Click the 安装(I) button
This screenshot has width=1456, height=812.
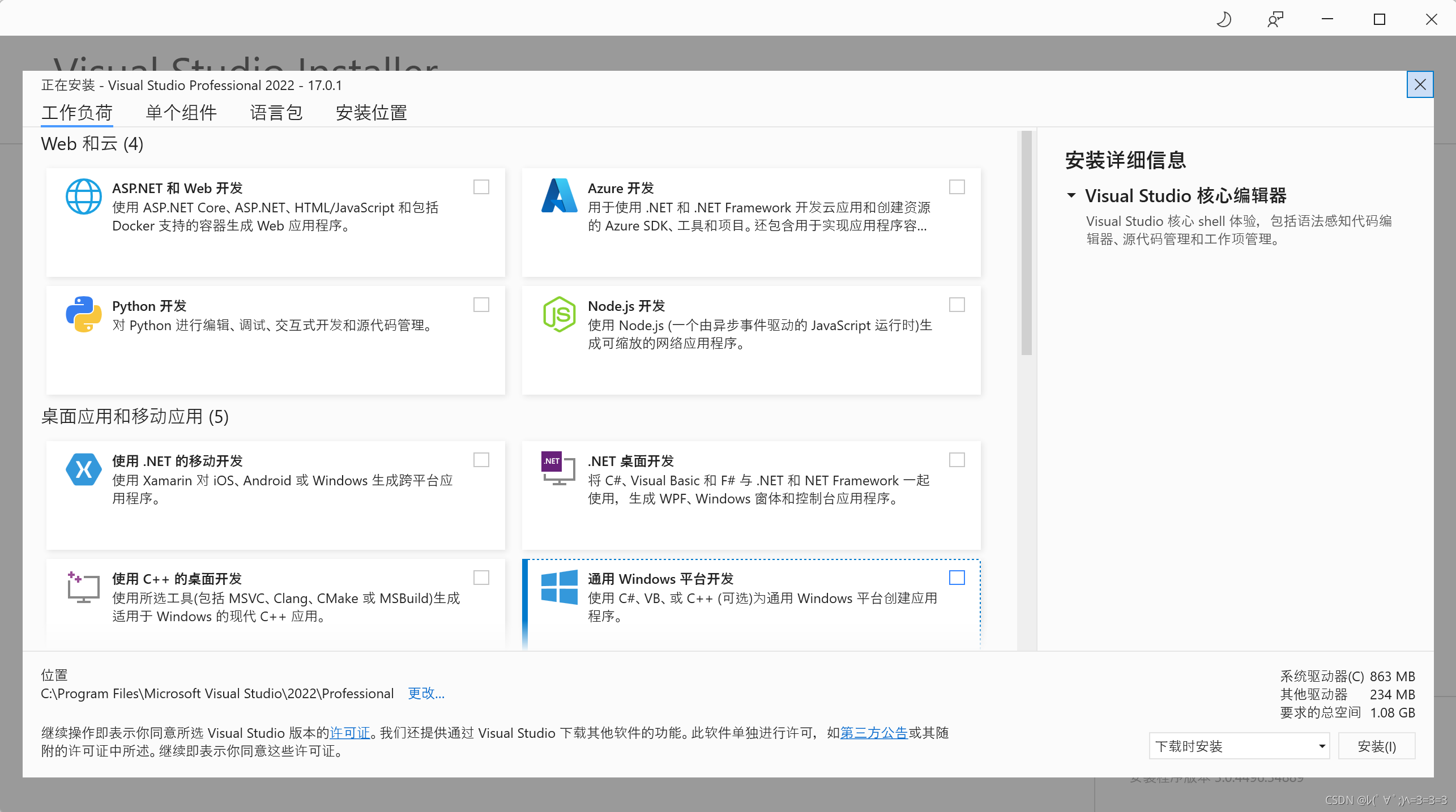point(1377,746)
